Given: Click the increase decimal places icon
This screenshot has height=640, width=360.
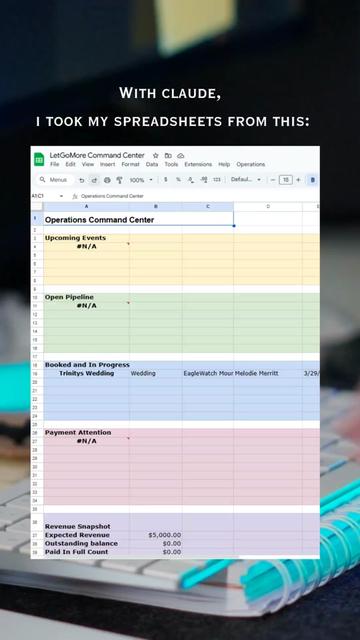Looking at the screenshot, I should [x=204, y=180].
